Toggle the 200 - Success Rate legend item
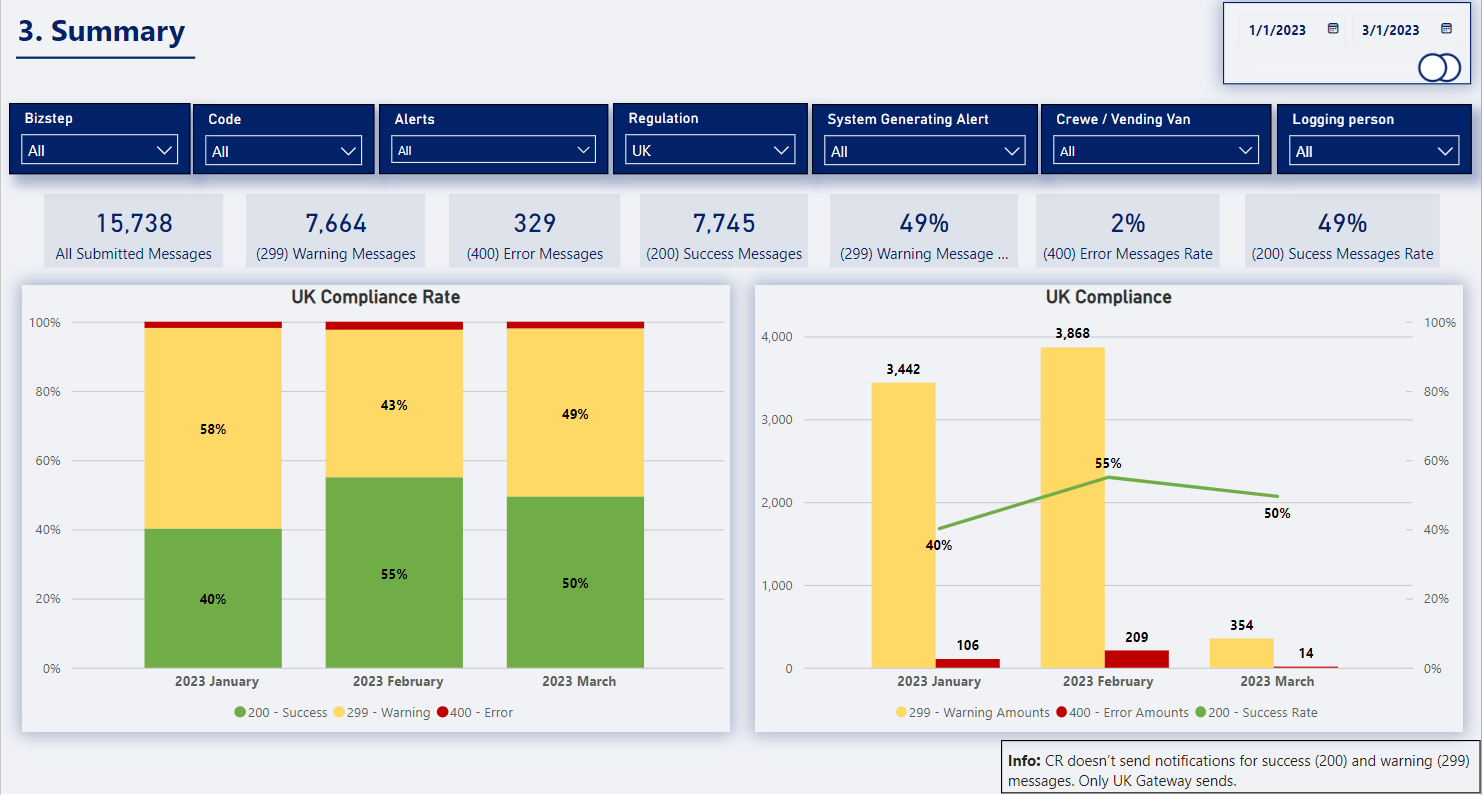 point(1256,713)
